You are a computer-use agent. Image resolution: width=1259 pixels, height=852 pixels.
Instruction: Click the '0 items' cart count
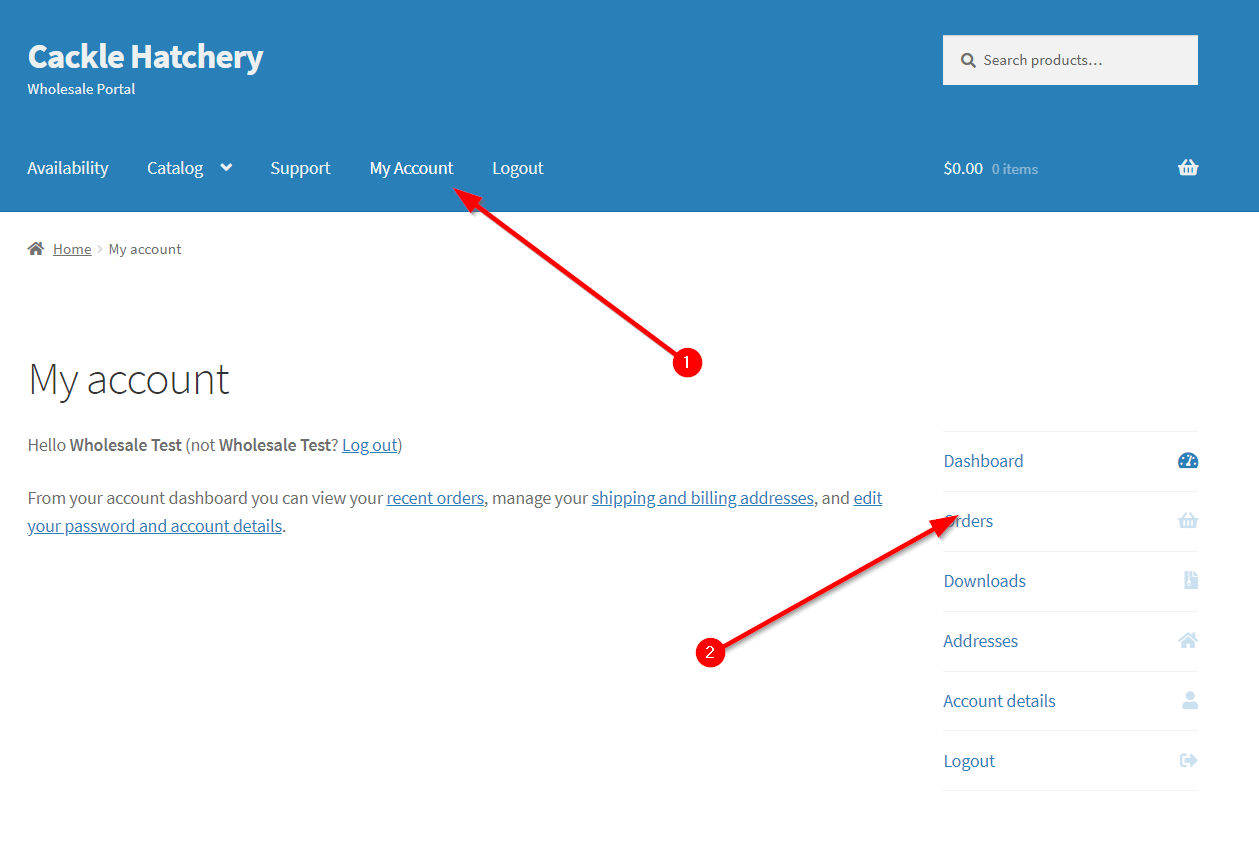coord(1015,169)
